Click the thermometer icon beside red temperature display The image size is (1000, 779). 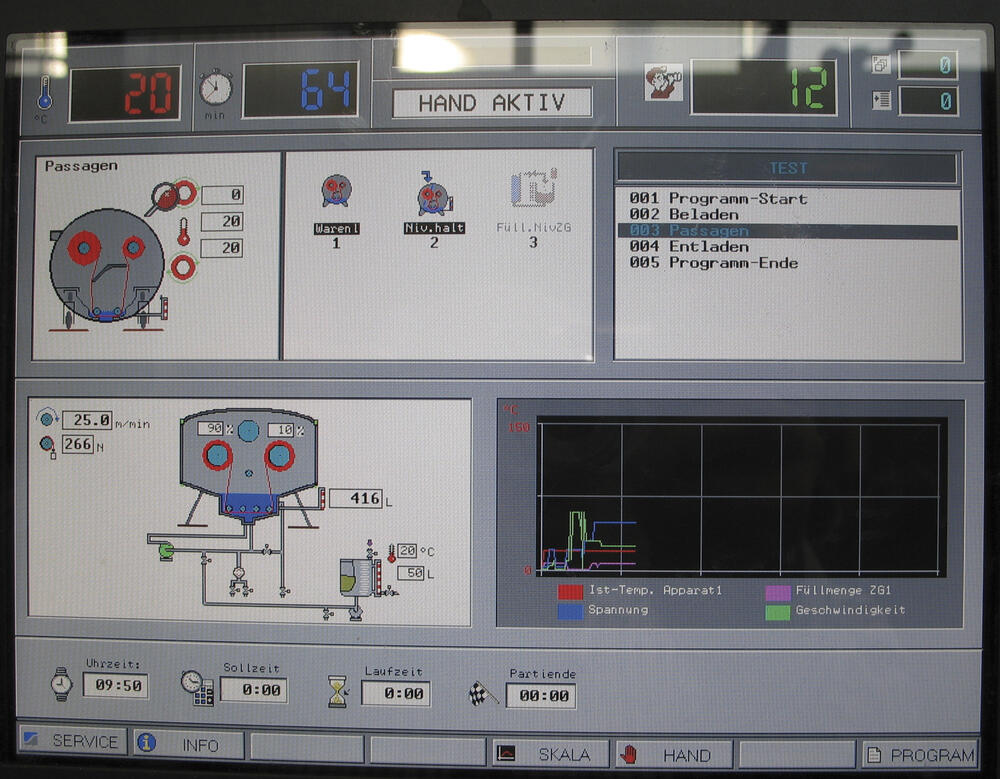[44, 94]
